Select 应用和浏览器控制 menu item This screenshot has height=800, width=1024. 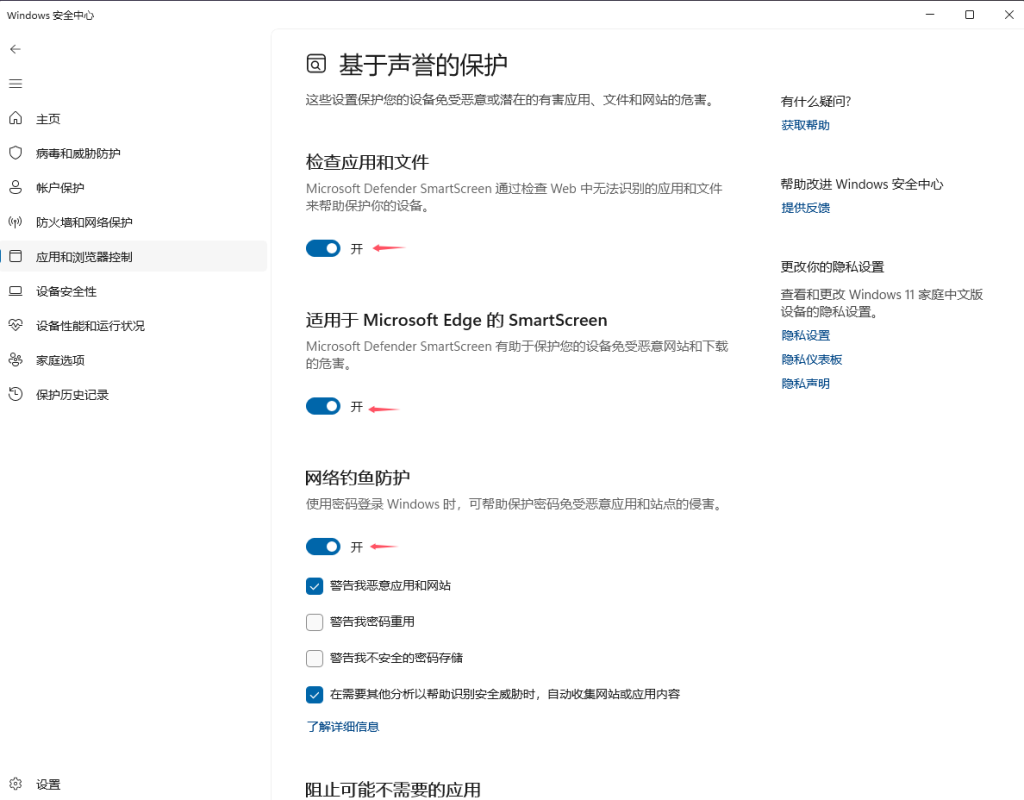click(133, 256)
